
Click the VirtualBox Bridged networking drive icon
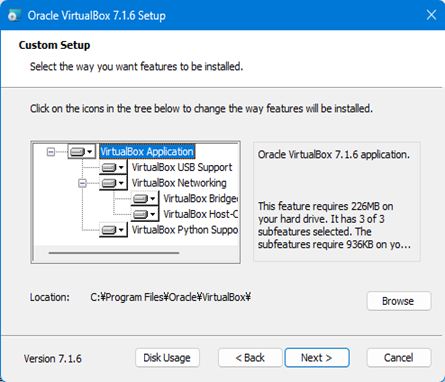(140, 199)
